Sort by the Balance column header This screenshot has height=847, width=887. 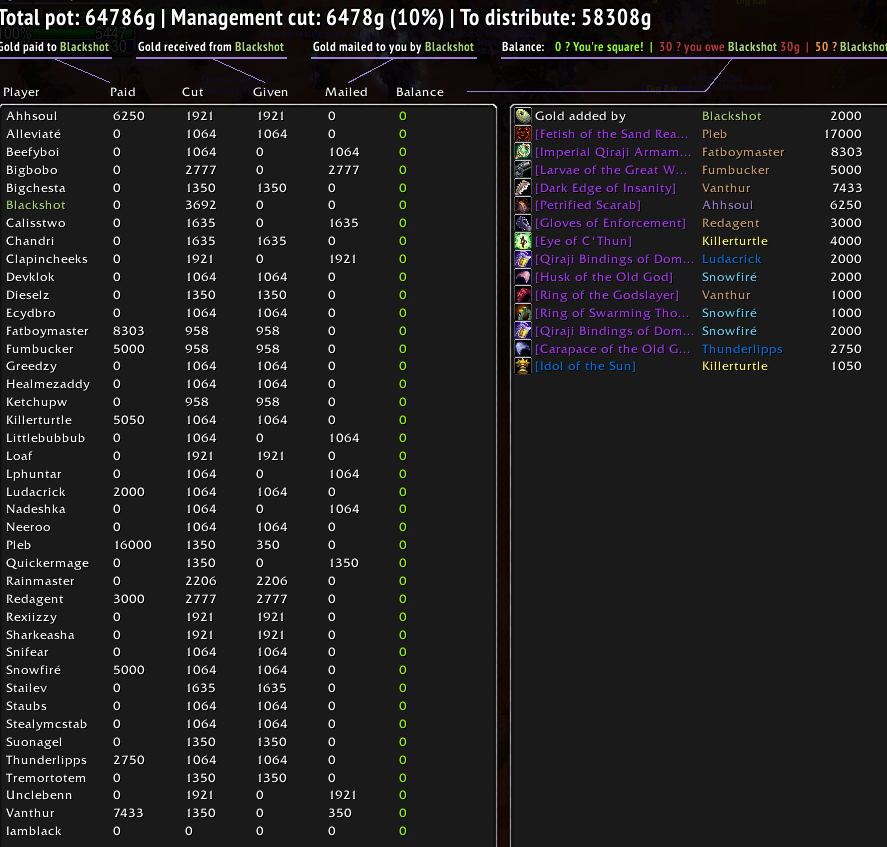click(x=420, y=92)
